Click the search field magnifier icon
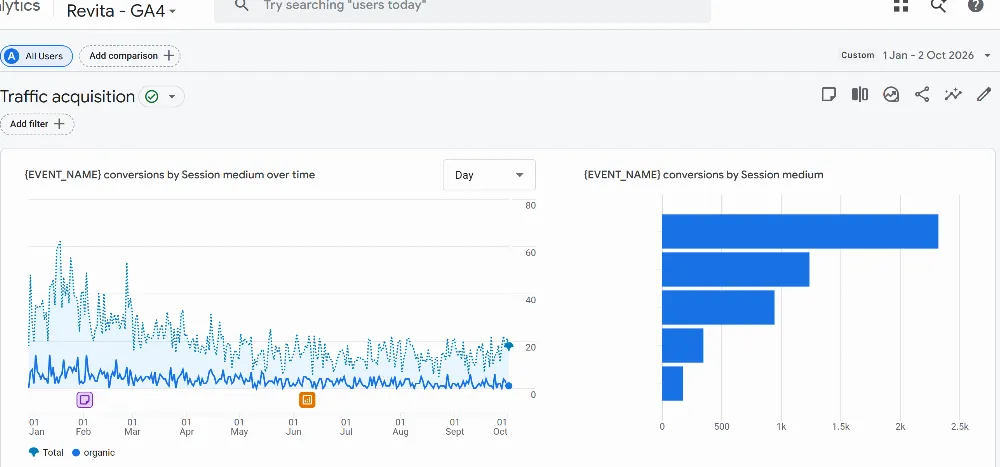 pos(241,6)
